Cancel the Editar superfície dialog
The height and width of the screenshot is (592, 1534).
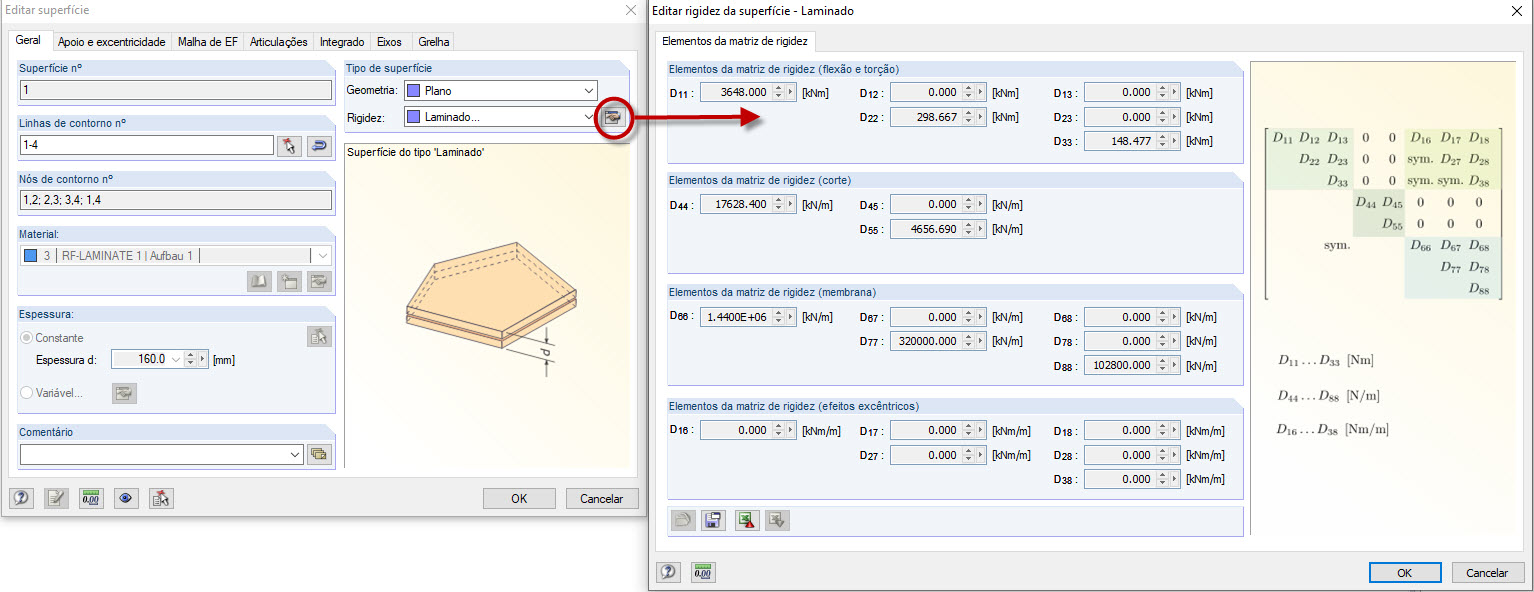click(x=601, y=498)
